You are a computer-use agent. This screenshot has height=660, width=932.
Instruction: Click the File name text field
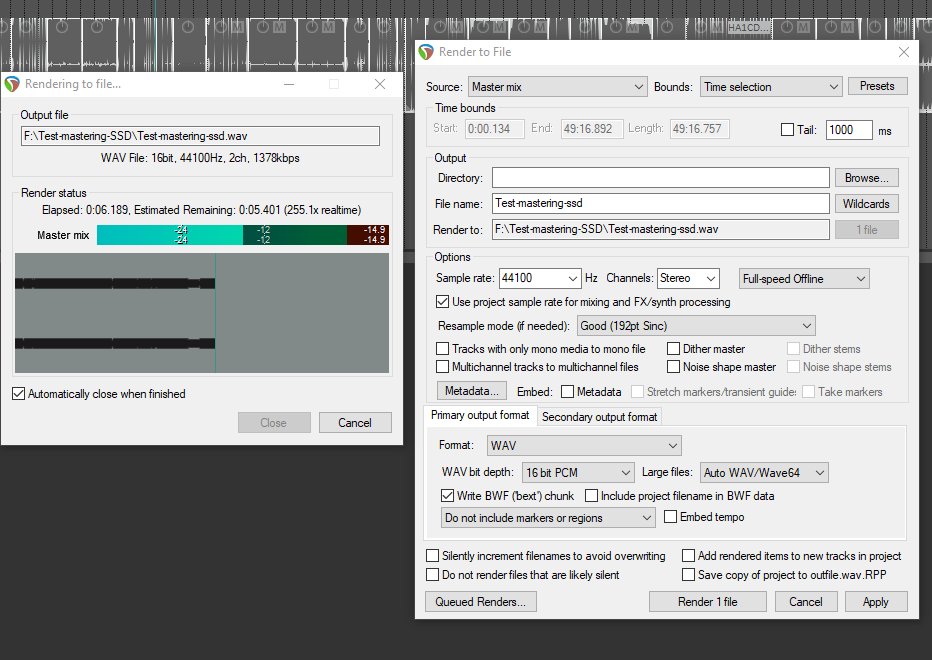pos(661,203)
